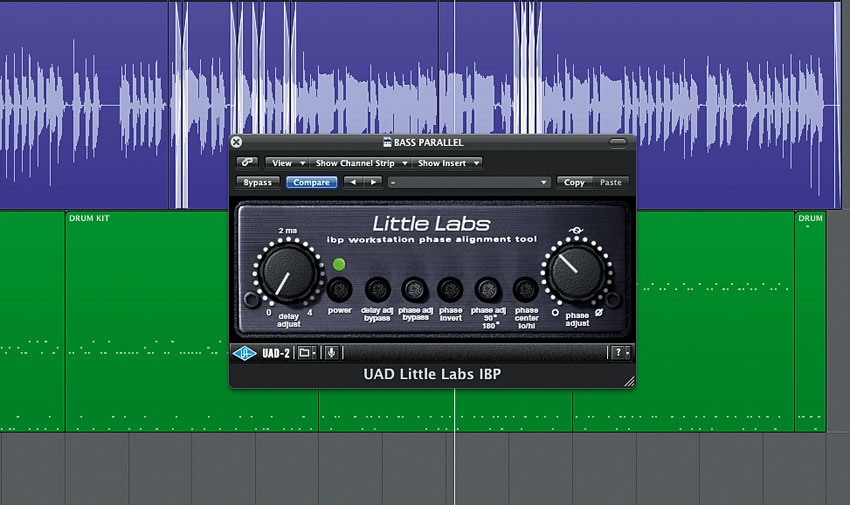Open the UAD help question mark menu

click(620, 353)
